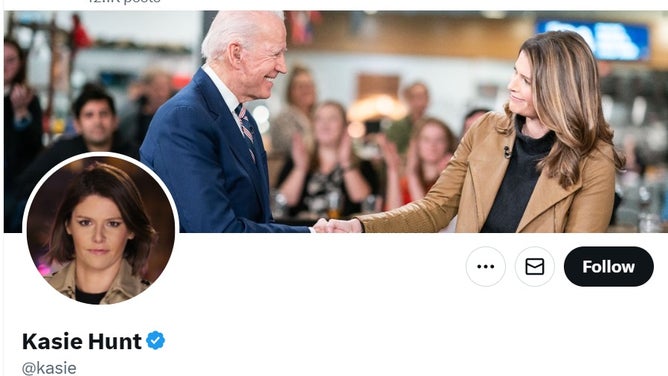668x376 pixels.
Task: Click the applauding woman in banner center
Action: pyautogui.click(x=327, y=162)
